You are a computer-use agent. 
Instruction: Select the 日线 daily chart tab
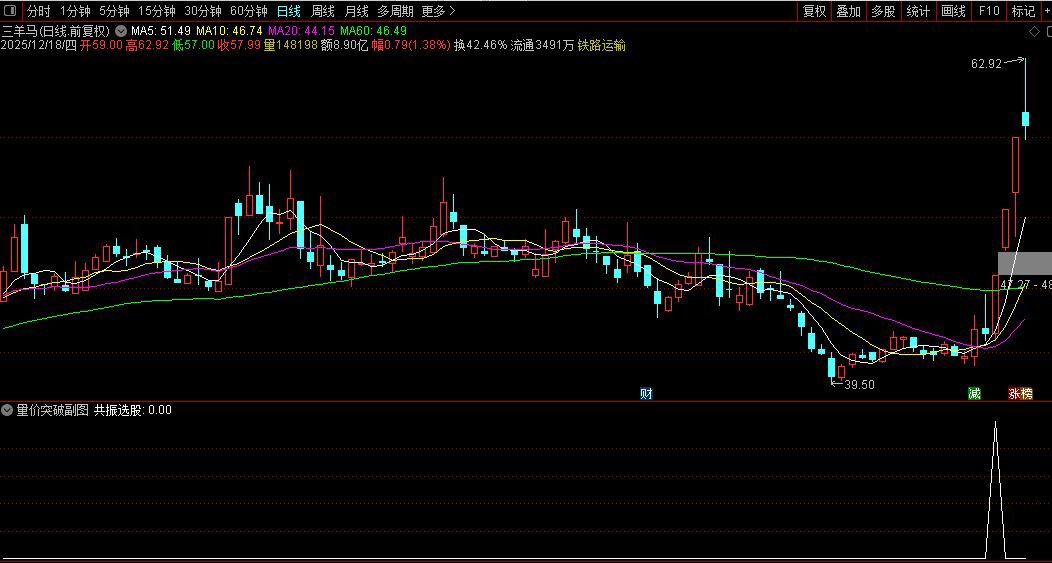[x=288, y=11]
